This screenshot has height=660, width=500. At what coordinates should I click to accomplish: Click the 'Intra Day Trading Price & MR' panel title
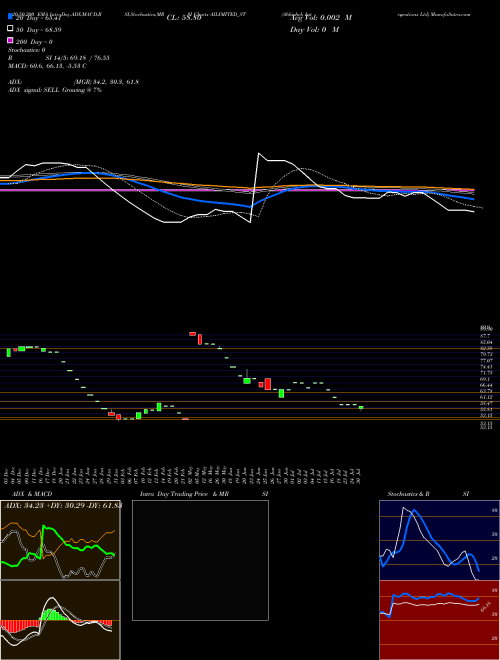[184, 494]
